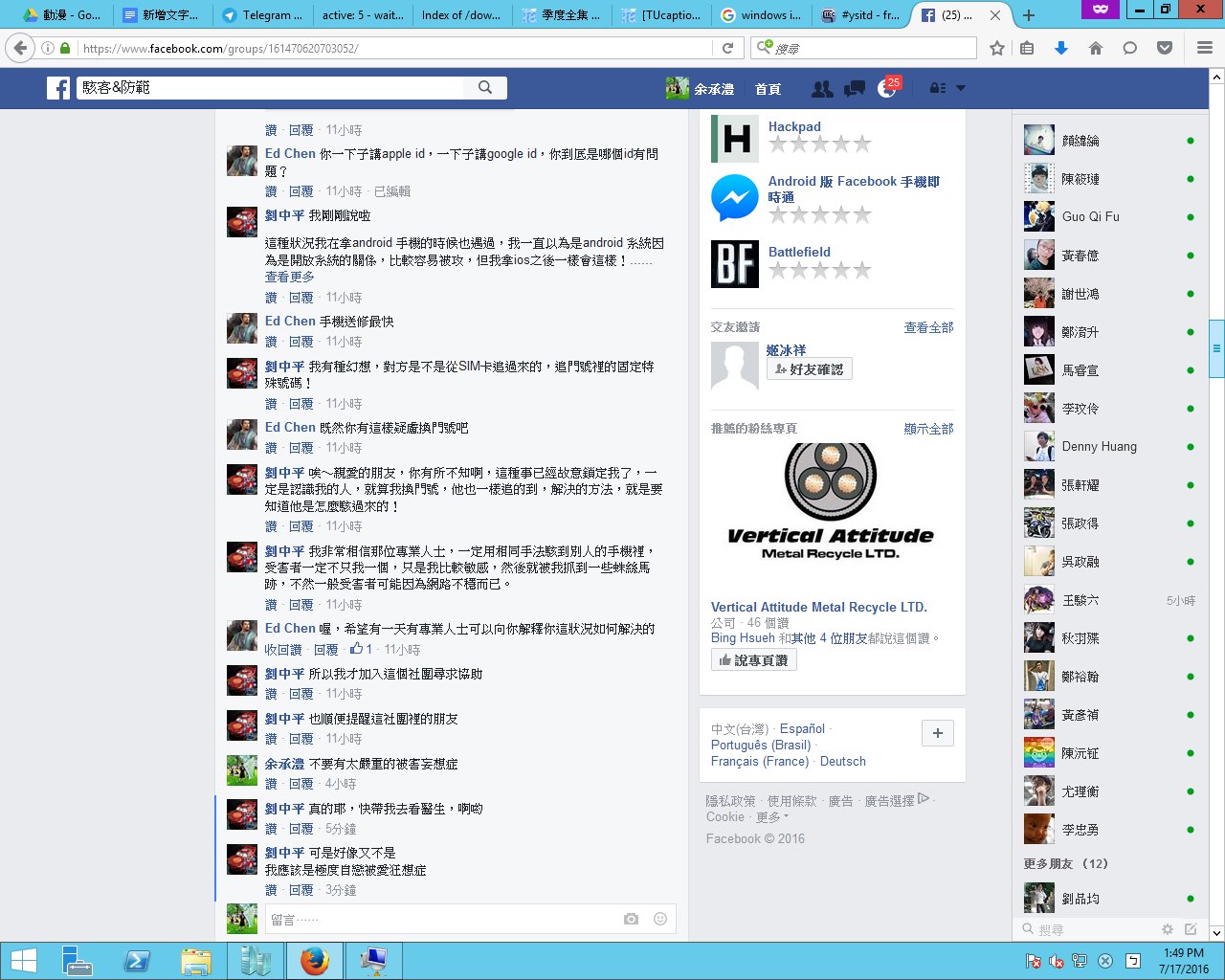Open notifications globe showing 25
The height and width of the screenshot is (980, 1225).
[x=887, y=88]
